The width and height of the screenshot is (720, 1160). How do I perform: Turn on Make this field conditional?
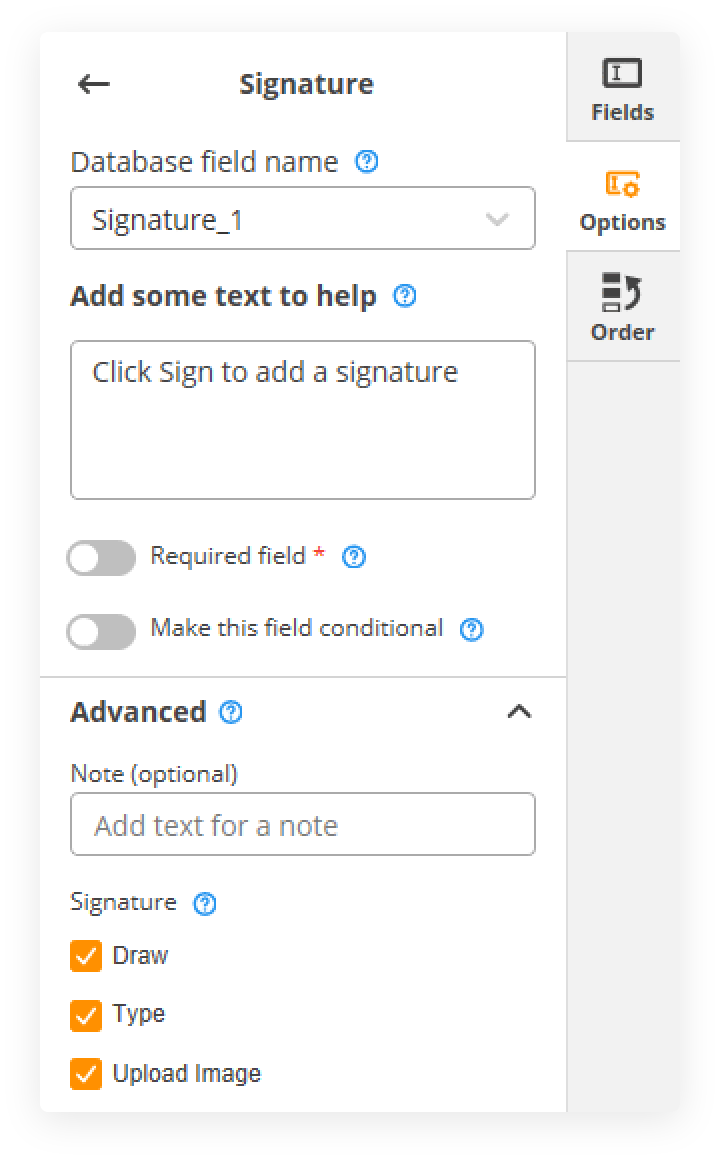point(101,631)
